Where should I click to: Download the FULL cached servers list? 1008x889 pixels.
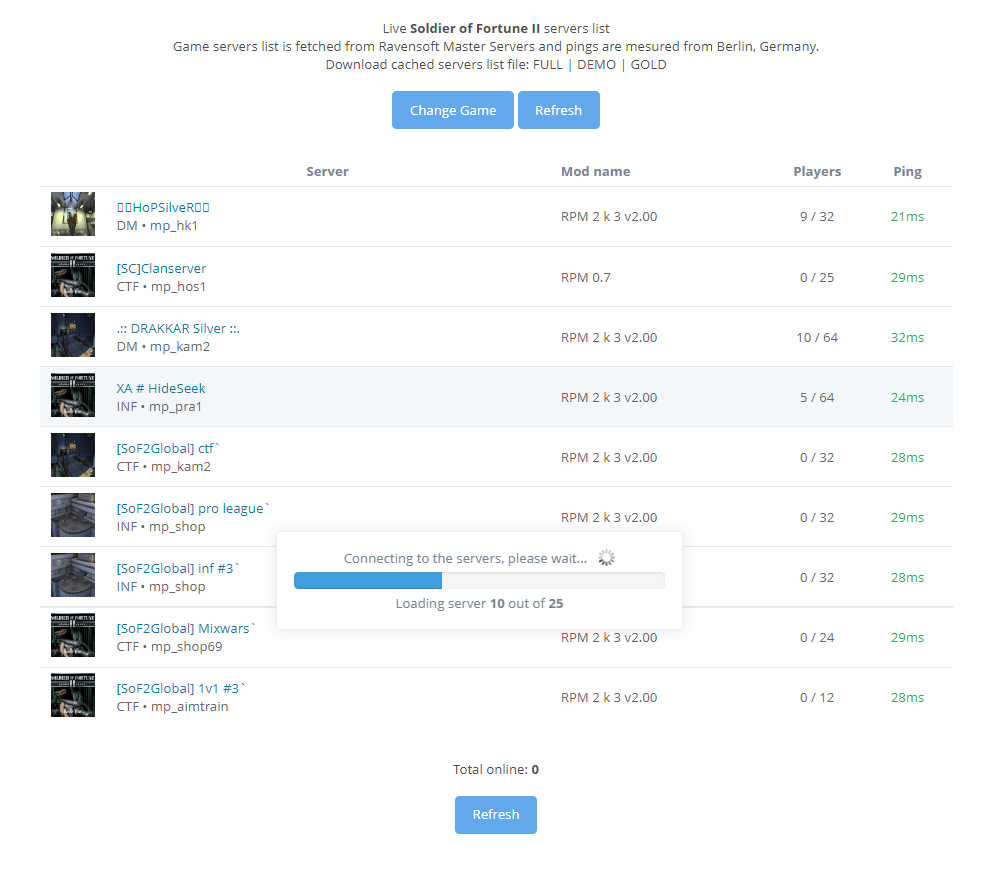coord(548,64)
